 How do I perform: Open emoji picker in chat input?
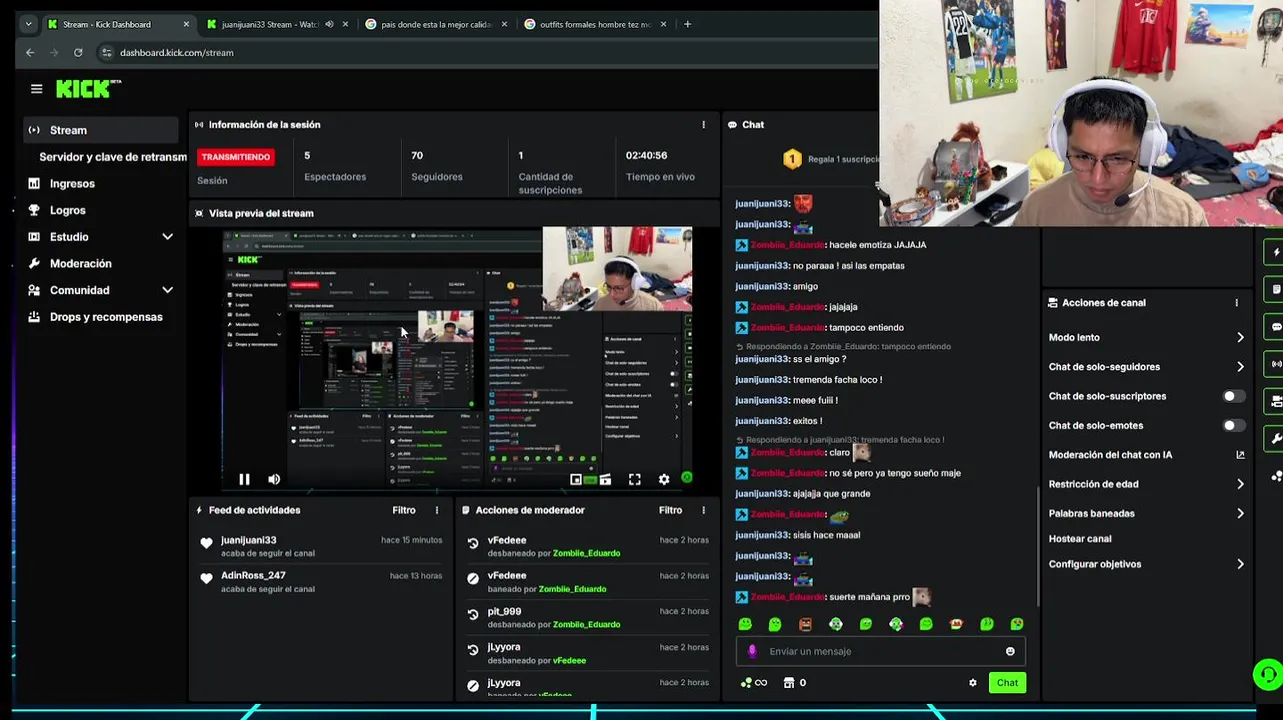[x=1010, y=651]
